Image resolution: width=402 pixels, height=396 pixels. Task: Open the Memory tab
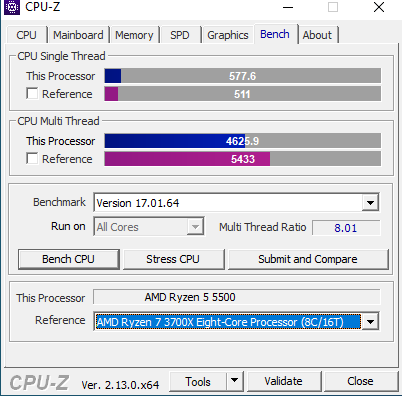click(134, 35)
